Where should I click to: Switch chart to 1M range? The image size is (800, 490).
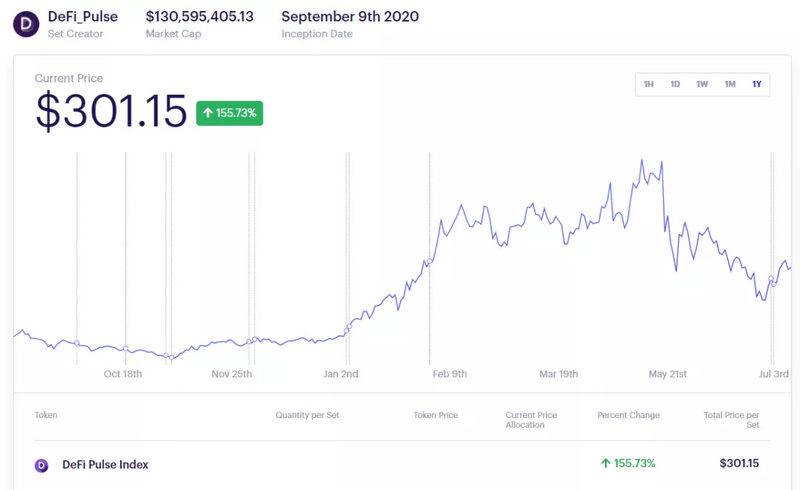point(730,84)
